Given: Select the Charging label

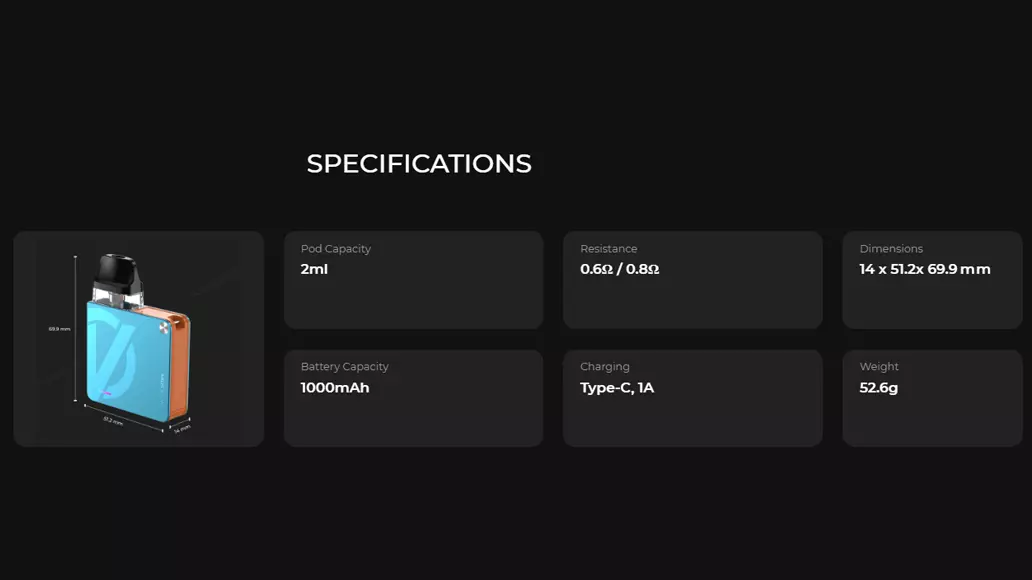Looking at the screenshot, I should coord(604,367).
